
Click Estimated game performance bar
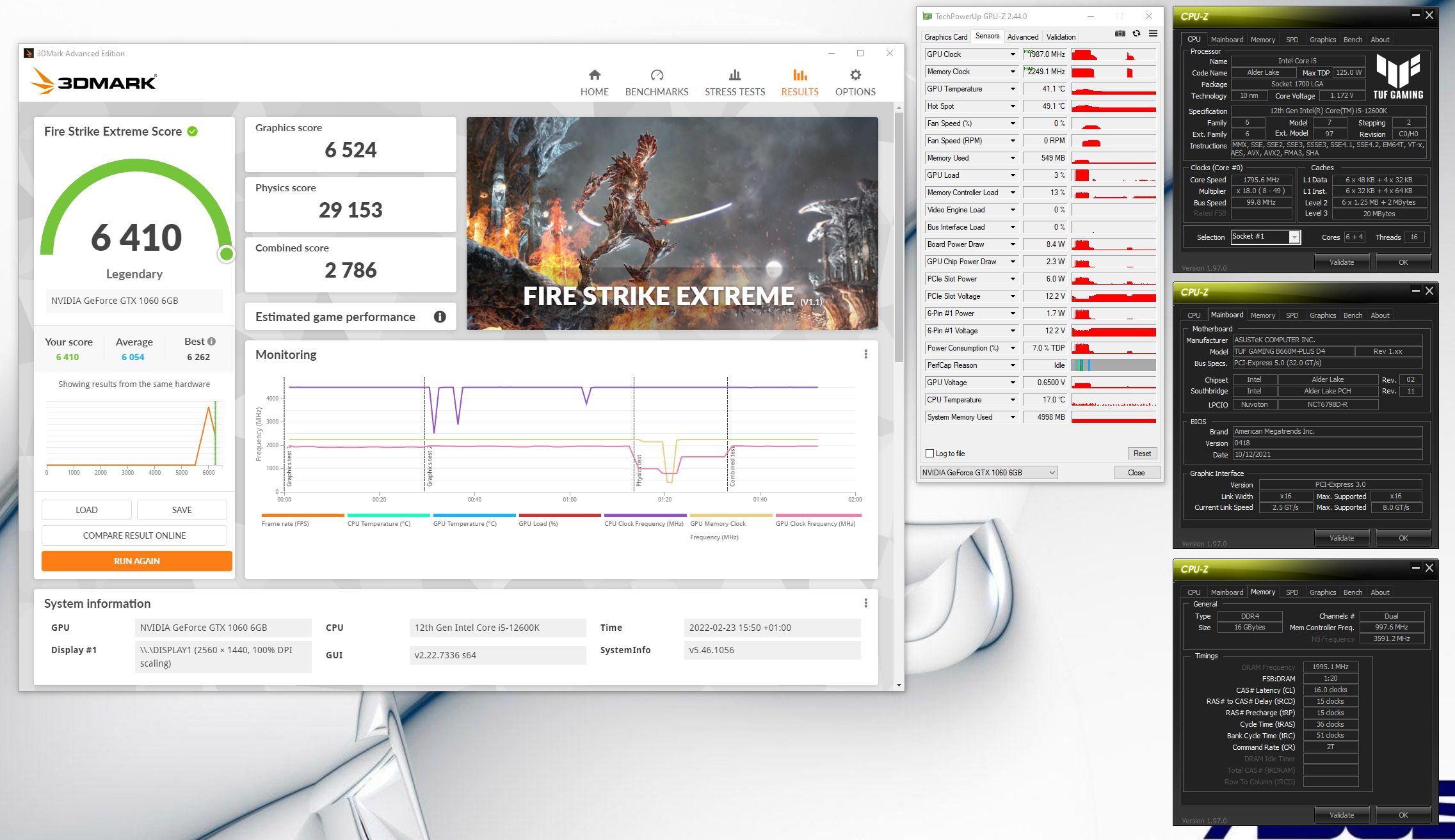coord(350,317)
